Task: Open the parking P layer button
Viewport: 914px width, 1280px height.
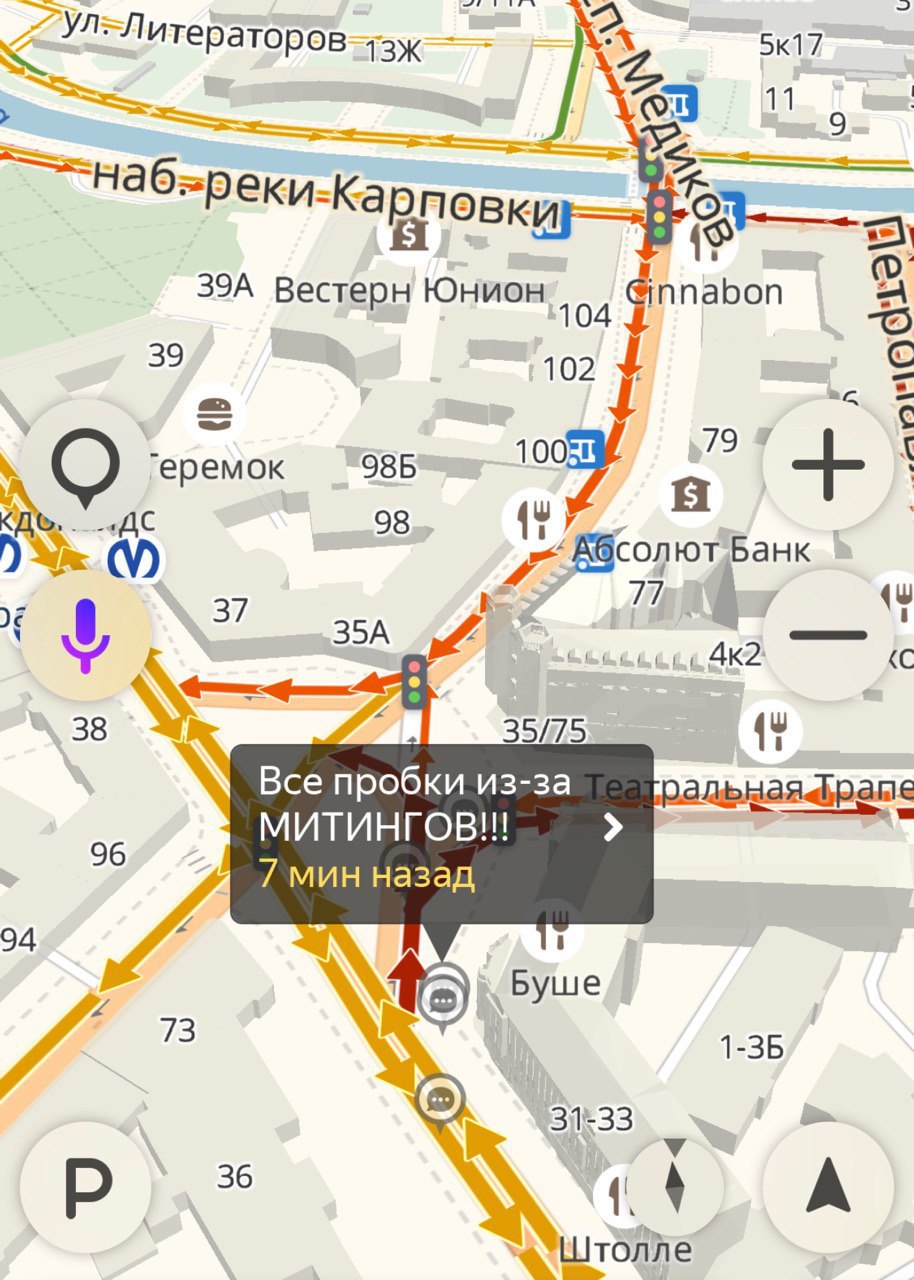Action: click(85, 1187)
